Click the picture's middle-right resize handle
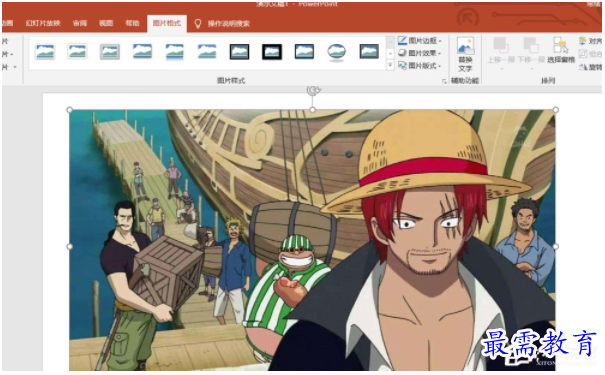Screen dimensions: 605x375 (556, 246)
